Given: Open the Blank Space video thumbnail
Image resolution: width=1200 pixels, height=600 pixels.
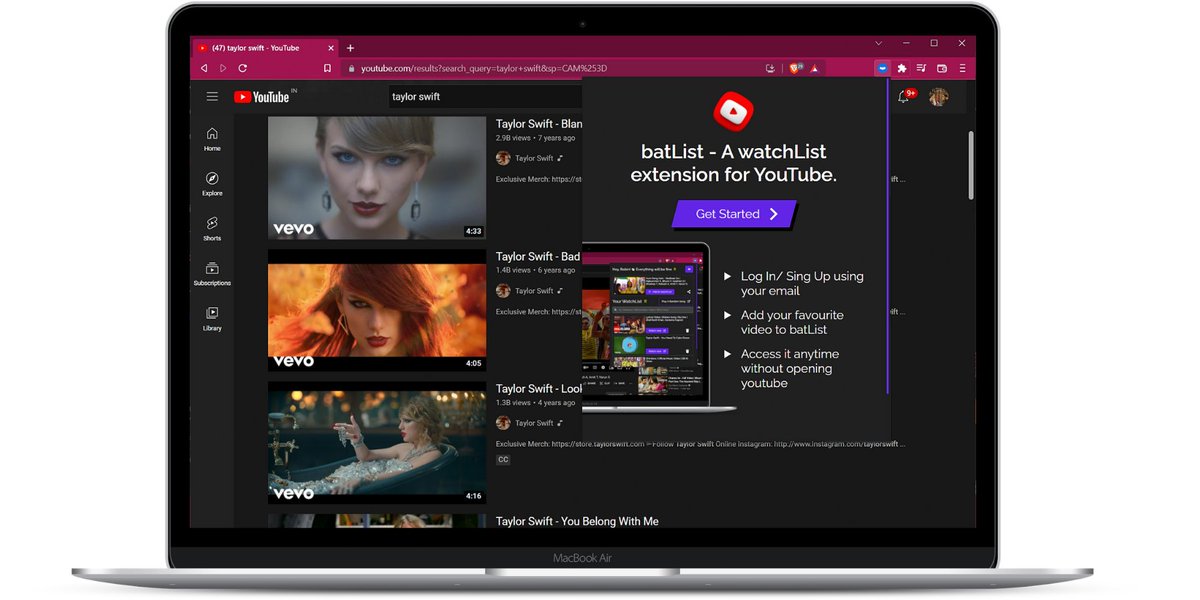Looking at the screenshot, I should (377, 178).
